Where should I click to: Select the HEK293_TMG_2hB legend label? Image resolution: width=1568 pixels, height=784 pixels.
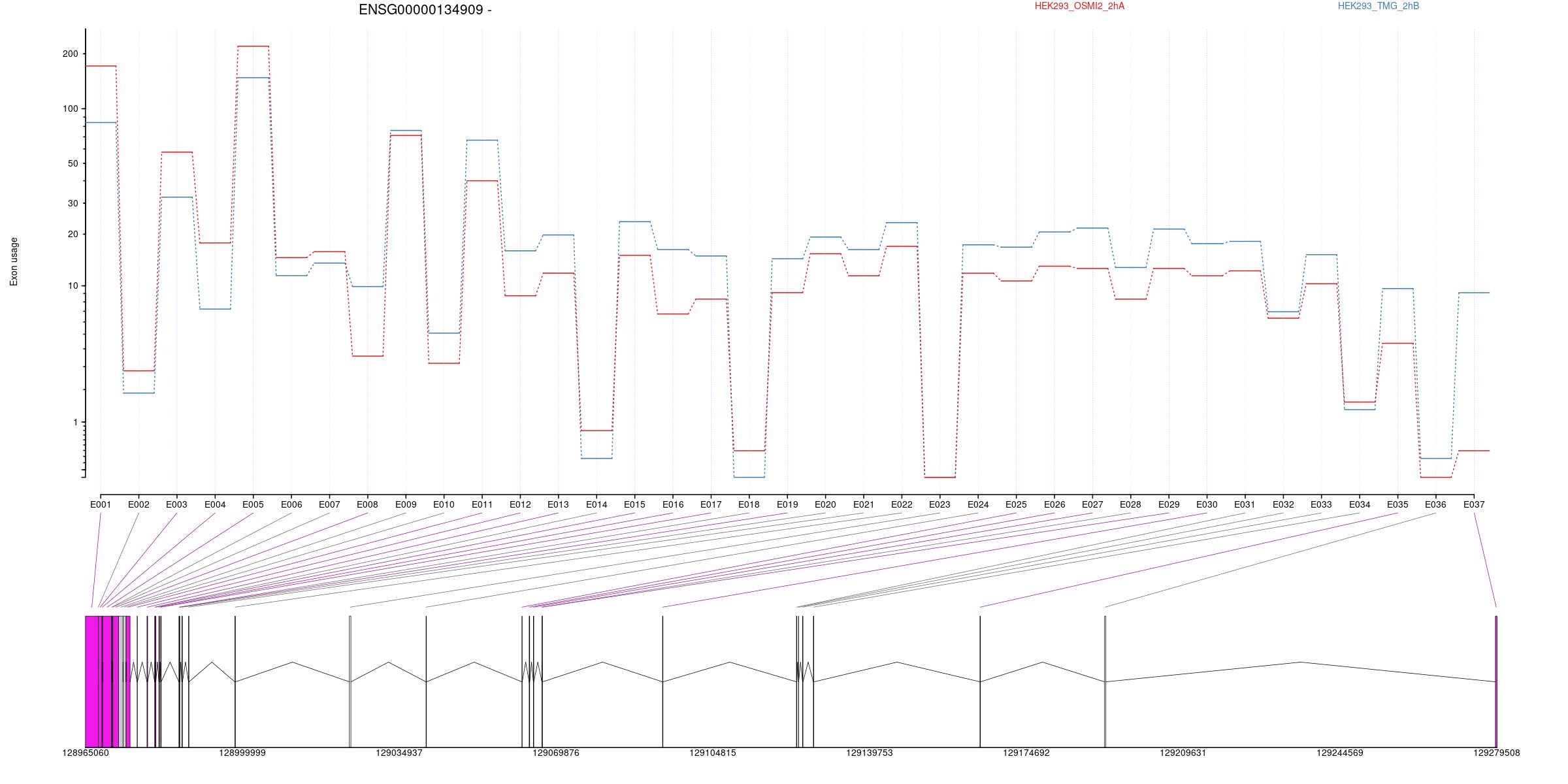tap(1379, 6)
